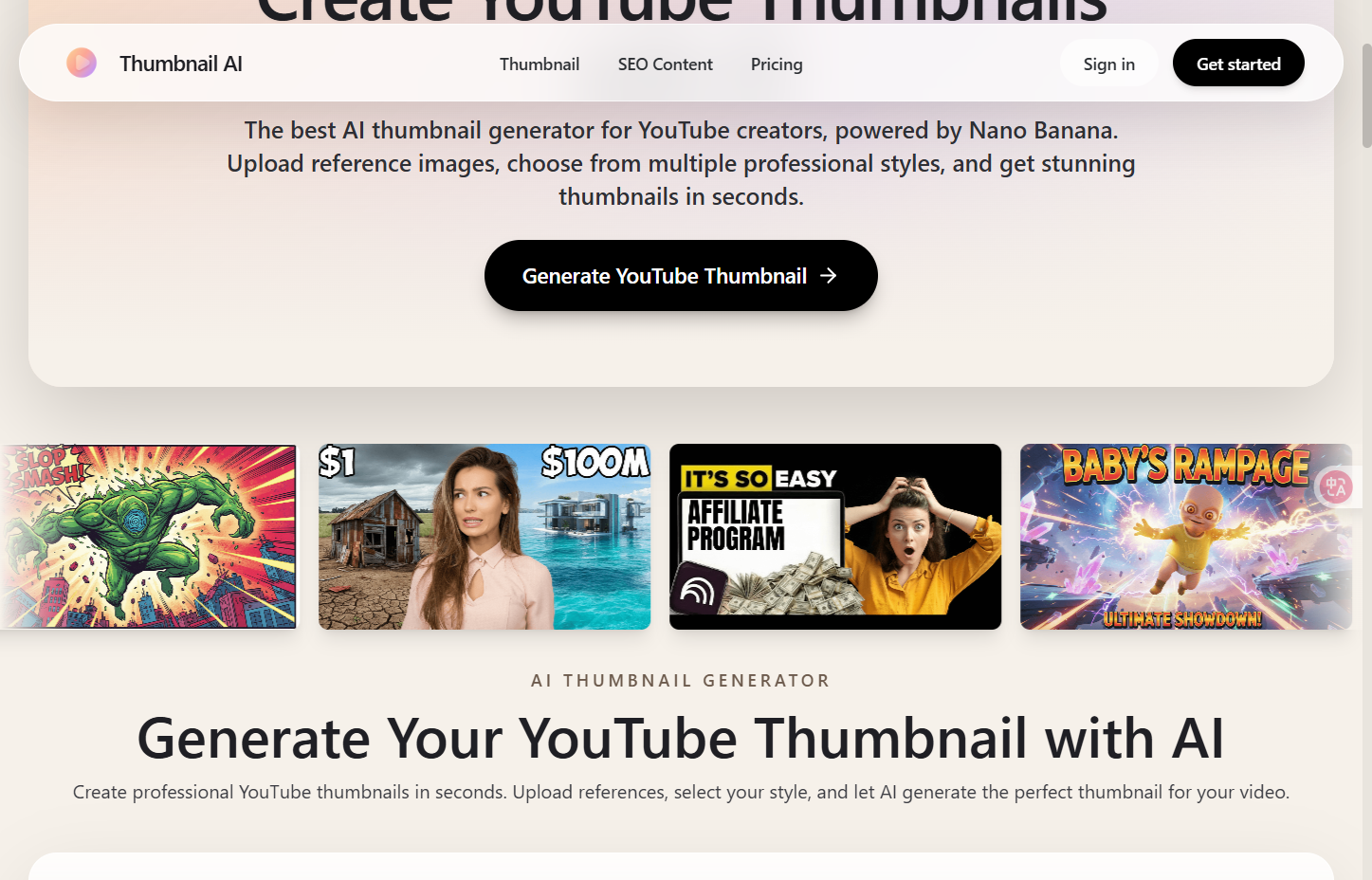Open the language translation icon
Viewport: 1372px width, 880px height.
point(1336,486)
